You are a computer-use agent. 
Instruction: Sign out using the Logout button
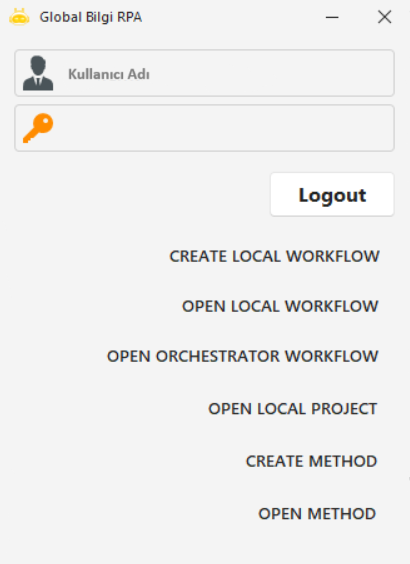click(x=332, y=195)
